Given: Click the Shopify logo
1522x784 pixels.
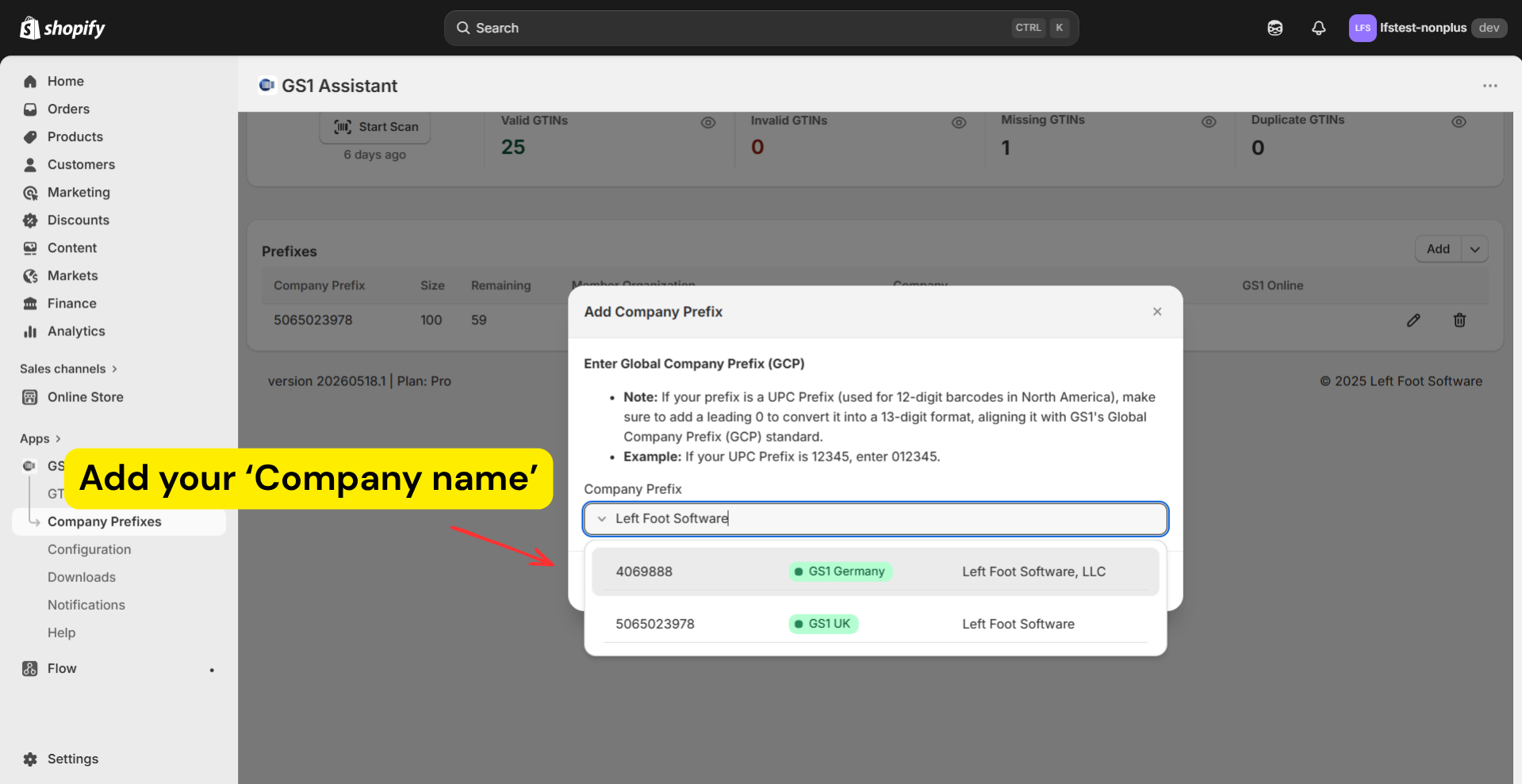Looking at the screenshot, I should (63, 28).
